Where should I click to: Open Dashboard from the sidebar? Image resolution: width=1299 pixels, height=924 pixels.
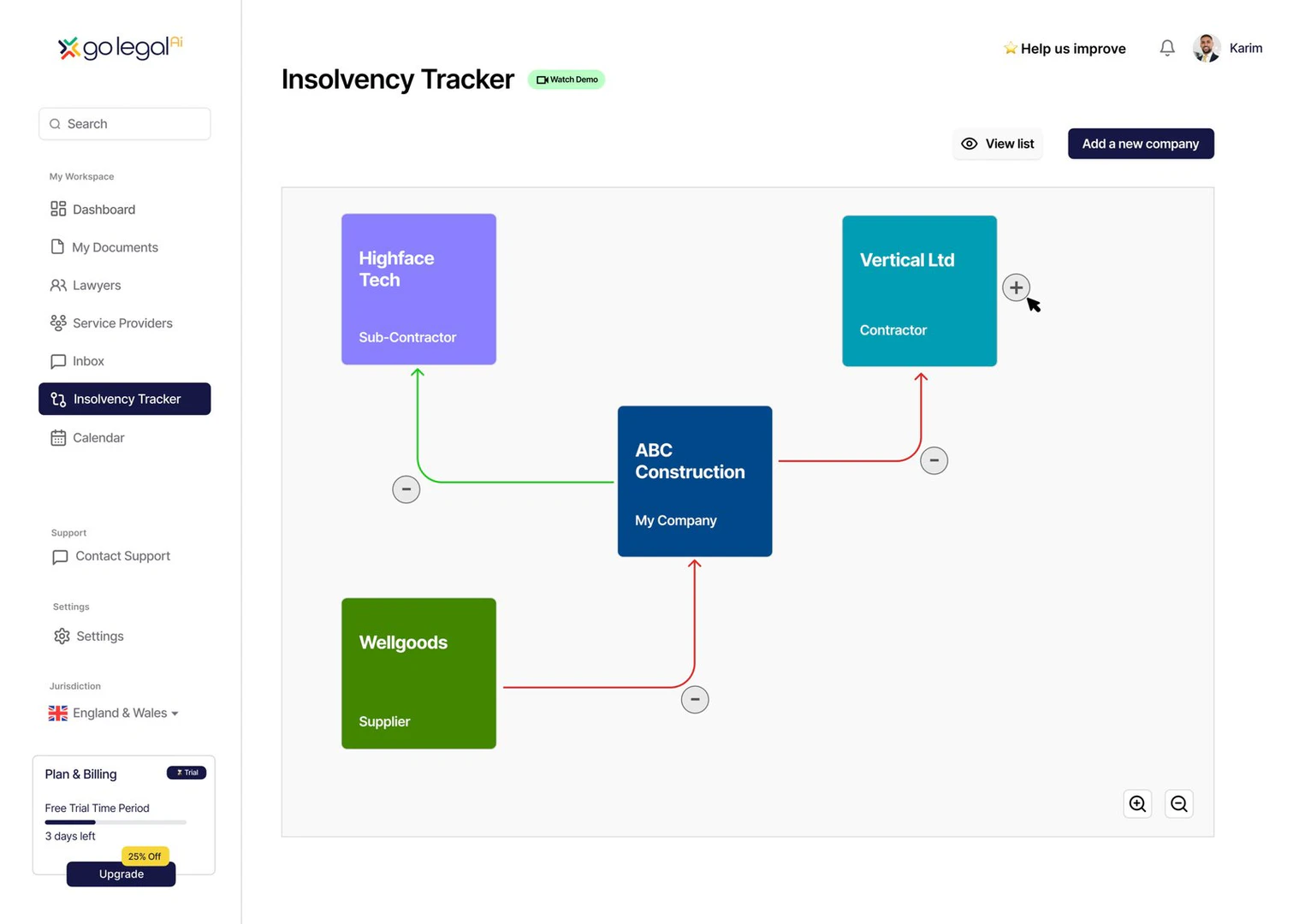coord(104,210)
